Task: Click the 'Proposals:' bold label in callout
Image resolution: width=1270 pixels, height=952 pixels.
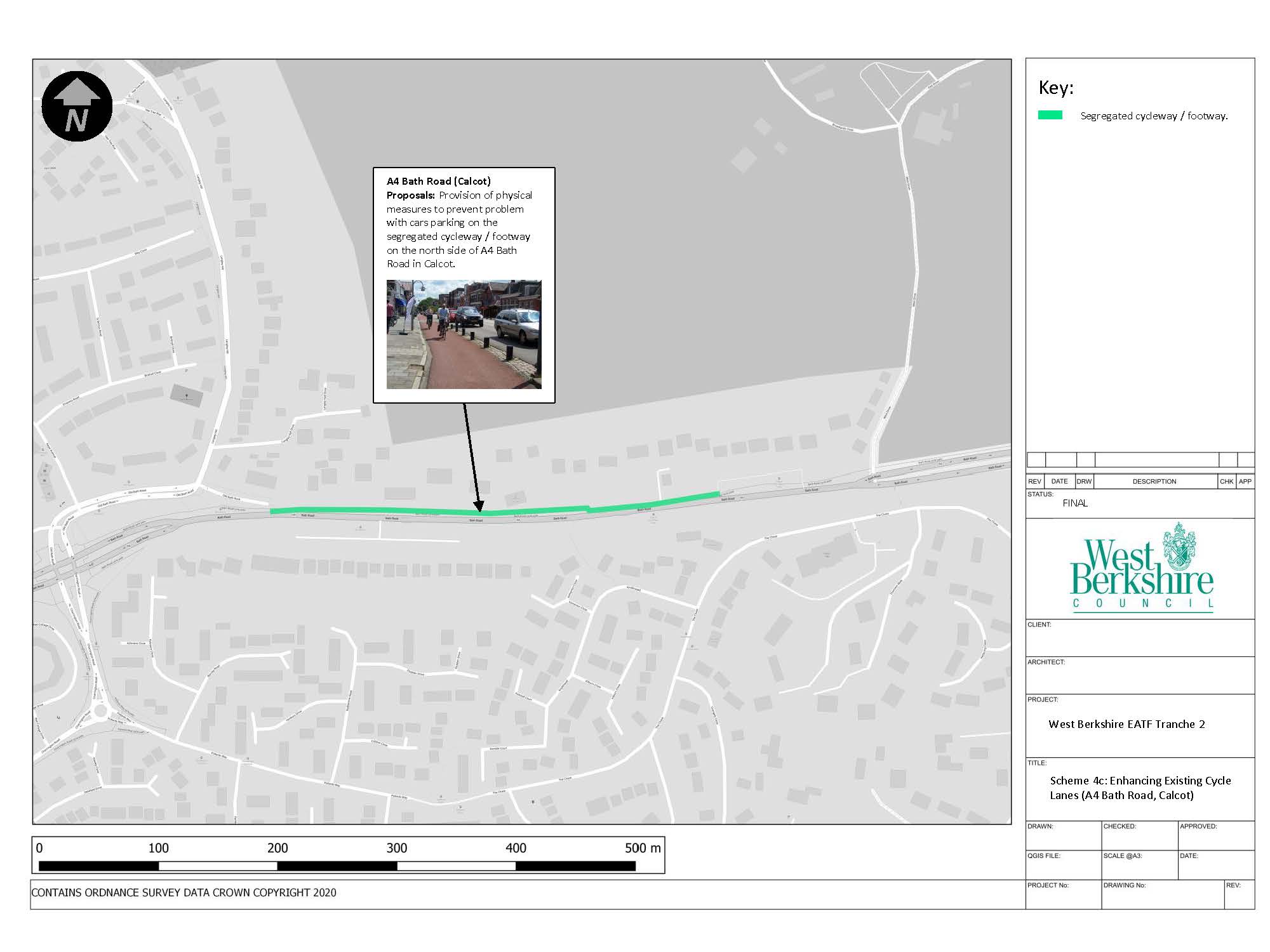Action: 411,195
